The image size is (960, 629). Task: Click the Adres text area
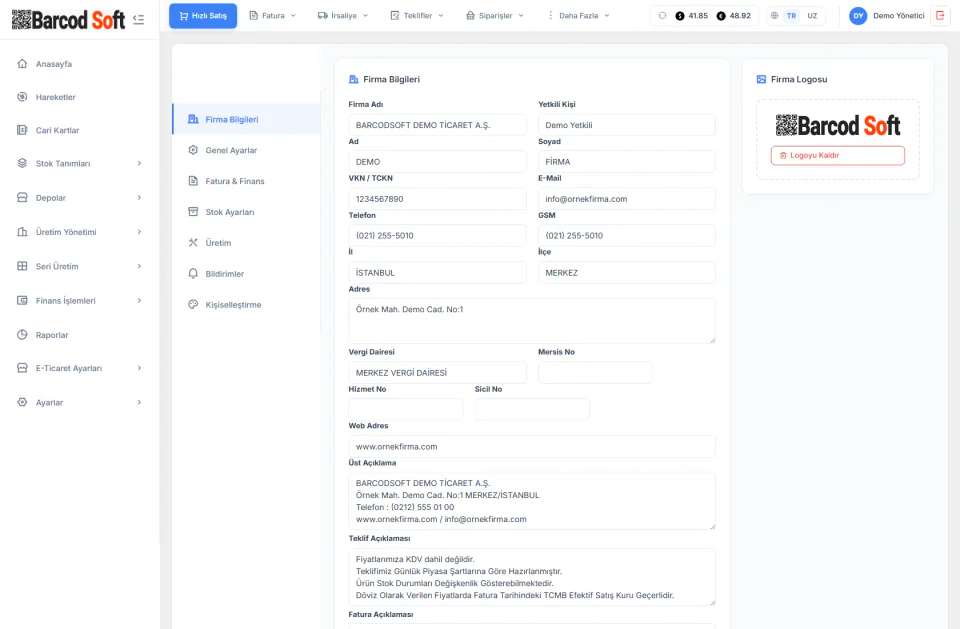tap(532, 321)
